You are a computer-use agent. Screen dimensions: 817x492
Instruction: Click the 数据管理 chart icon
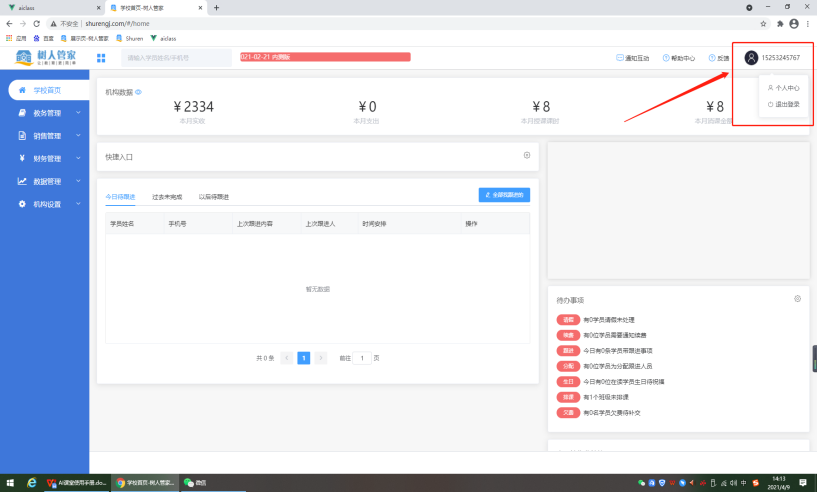[22, 181]
